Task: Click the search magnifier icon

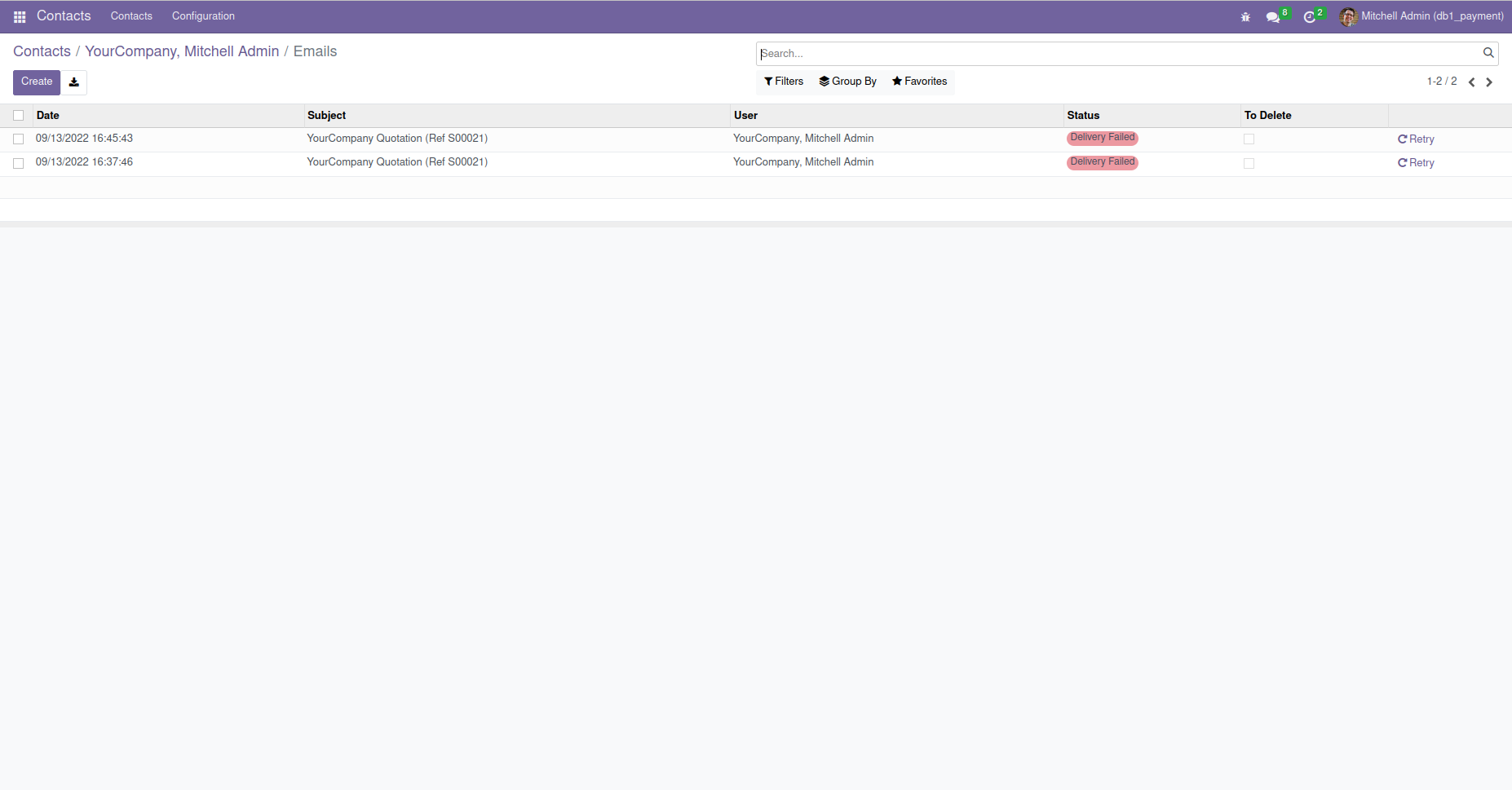Action: [1488, 53]
